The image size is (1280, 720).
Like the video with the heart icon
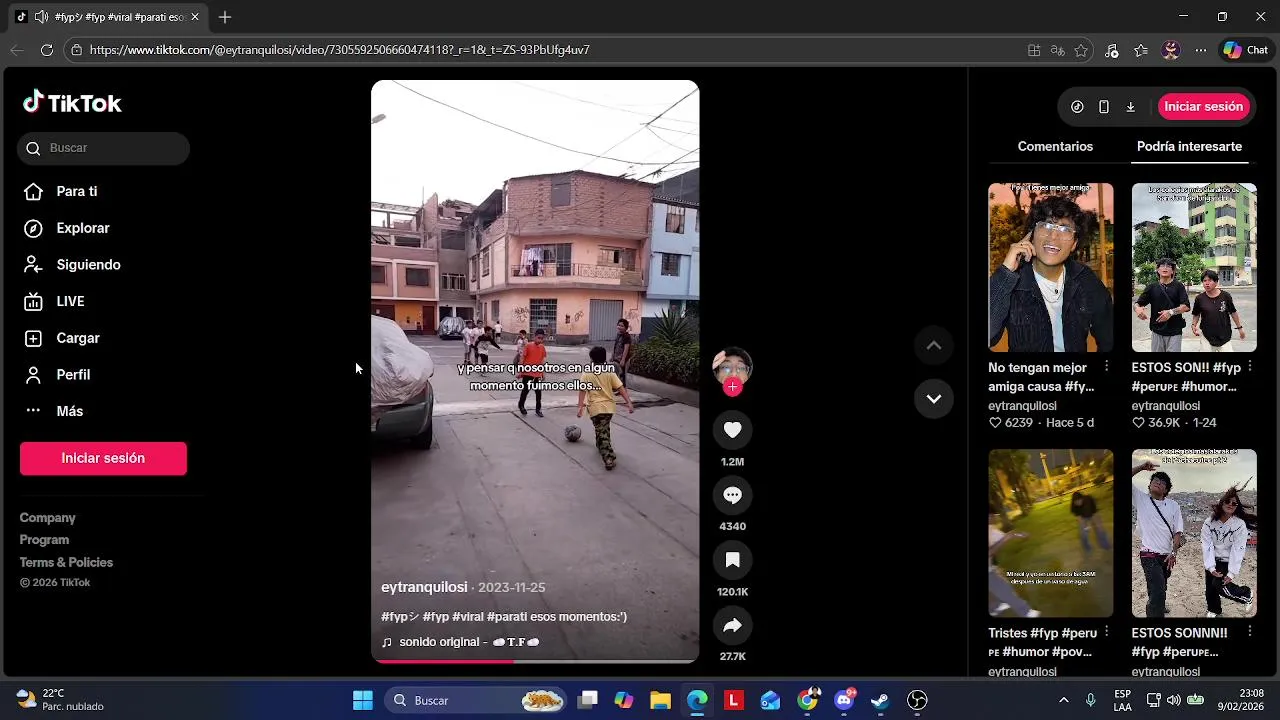(732, 430)
